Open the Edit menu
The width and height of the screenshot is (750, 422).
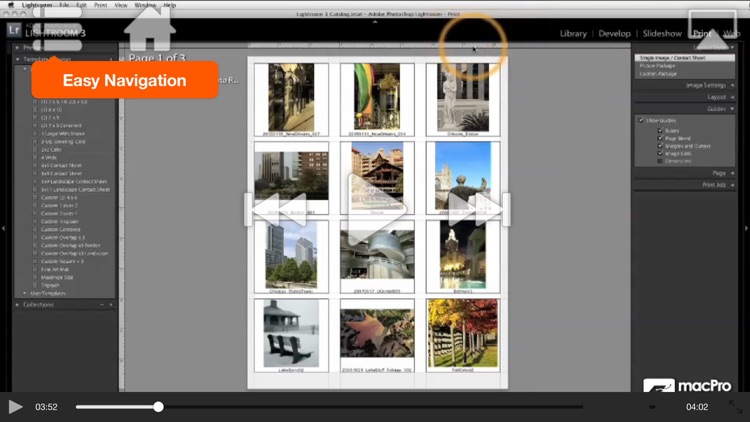coord(81,5)
